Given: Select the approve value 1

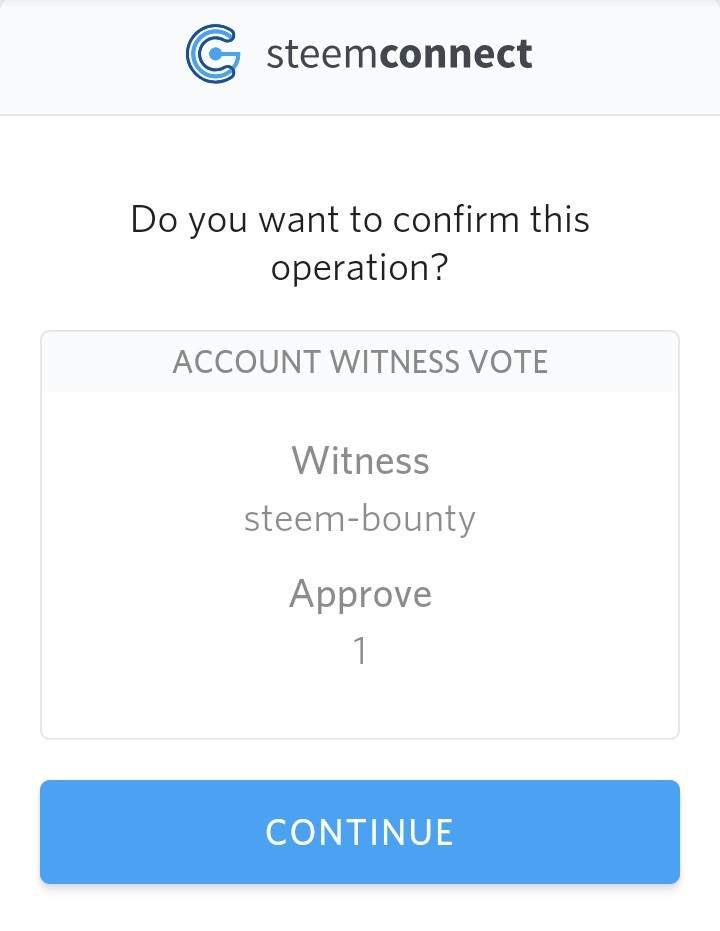Looking at the screenshot, I should (x=360, y=650).
